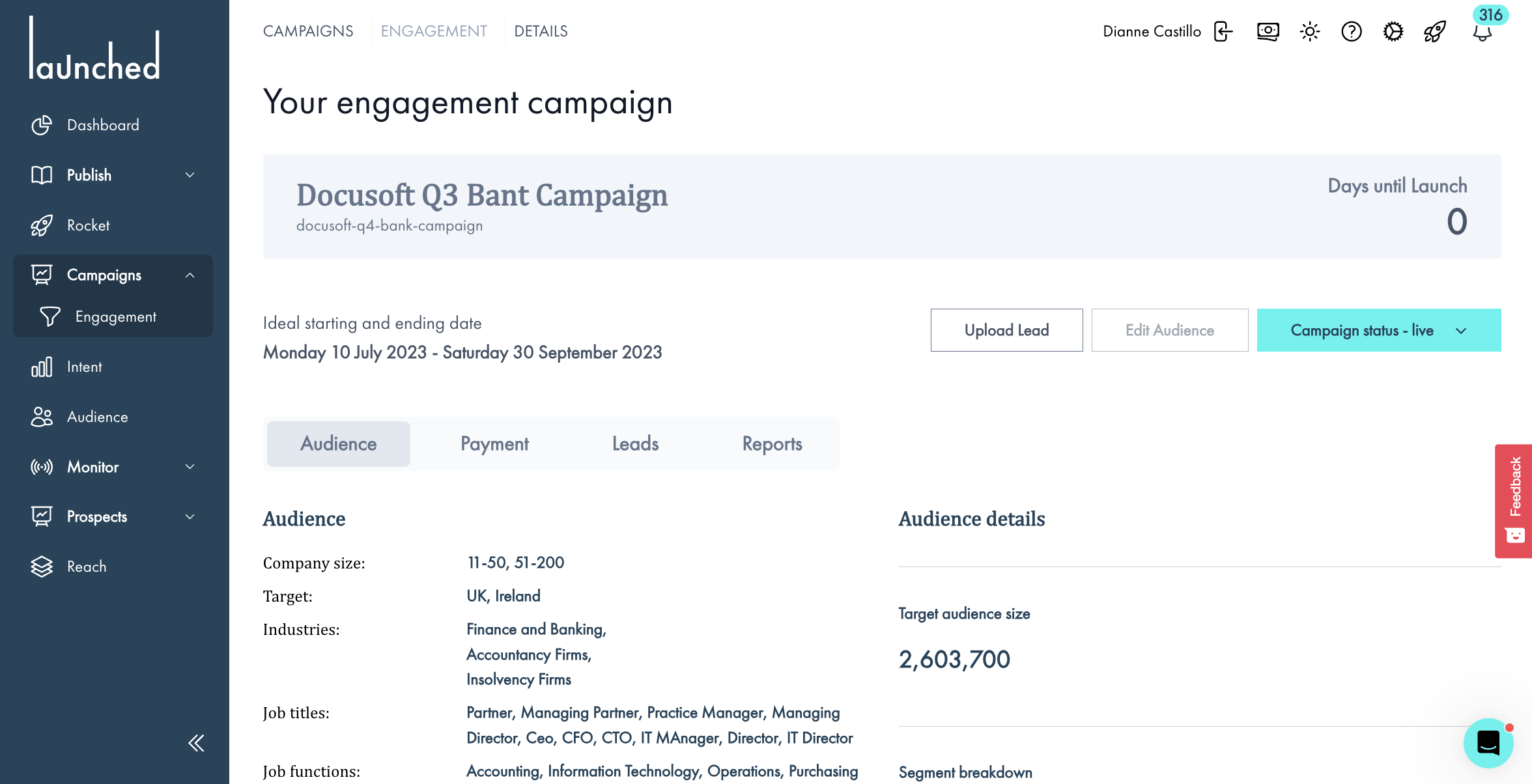This screenshot has width=1532, height=784.
Task: Click the Publish book icon
Action: 42,175
